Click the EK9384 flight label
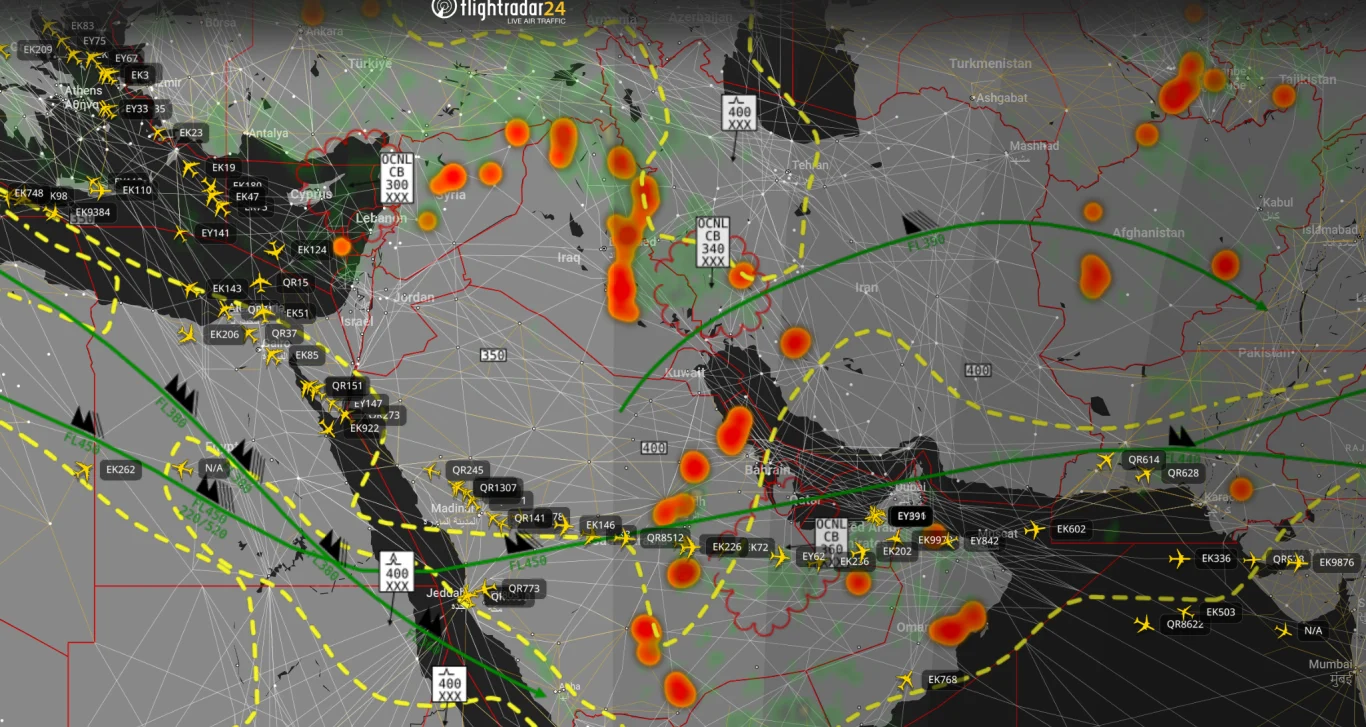 tap(92, 212)
